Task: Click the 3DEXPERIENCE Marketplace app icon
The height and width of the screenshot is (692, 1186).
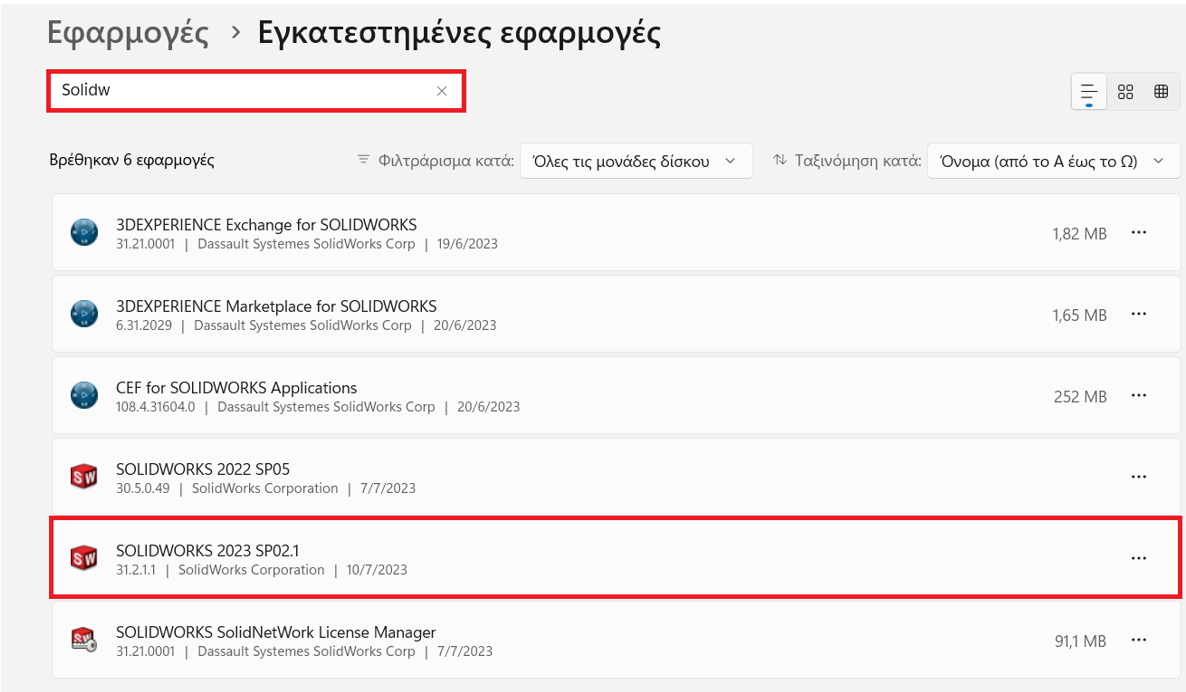Action: (84, 315)
